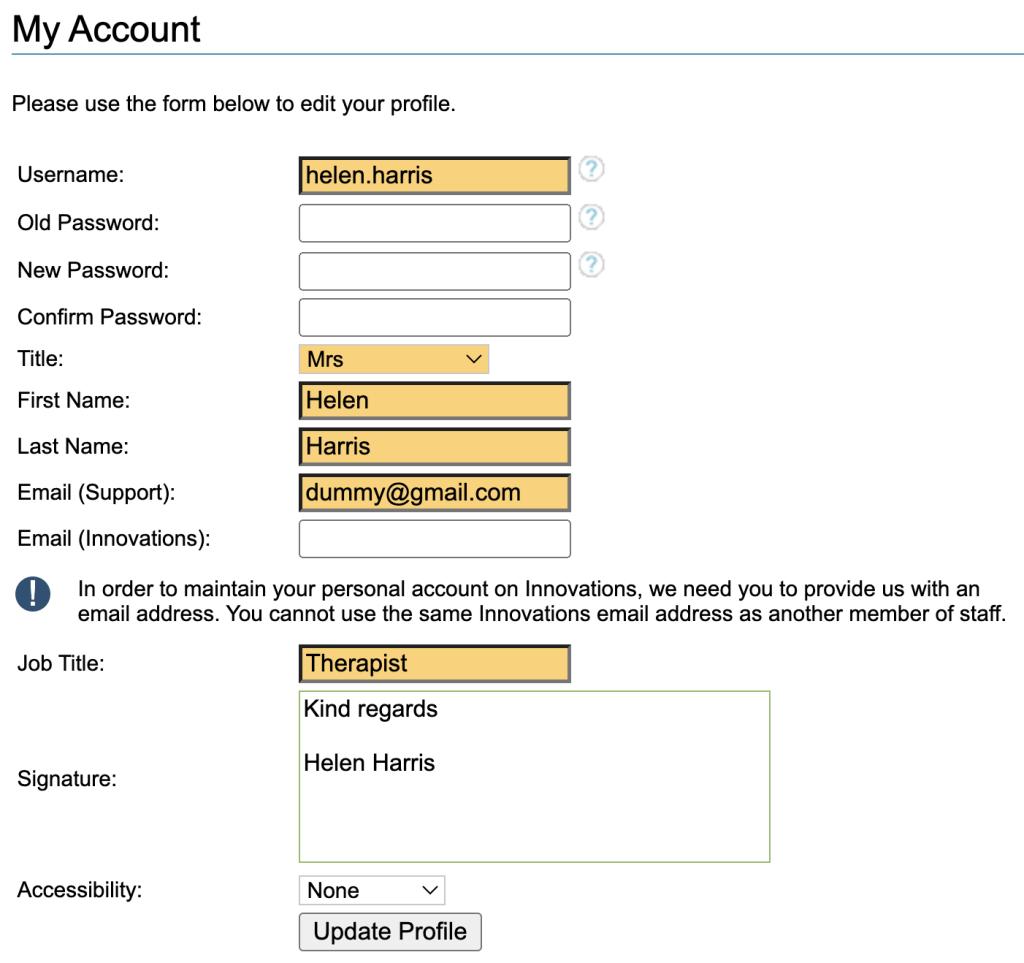1024x963 pixels.
Task: Click the blue exclamation info icon
Action: pos(33,594)
